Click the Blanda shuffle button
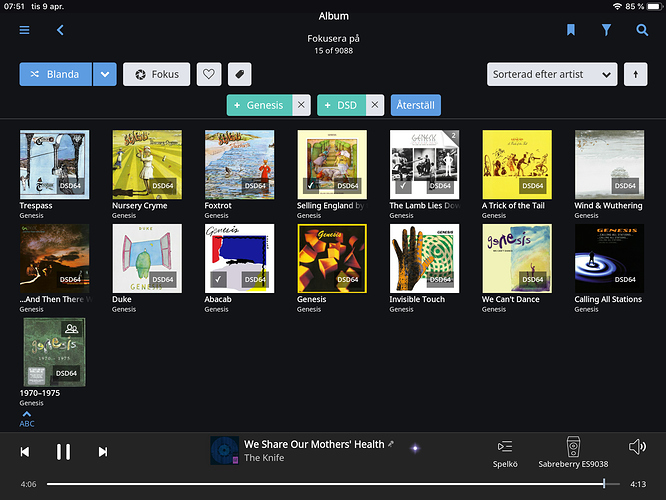Image resolution: width=666 pixels, height=500 pixels. point(55,74)
